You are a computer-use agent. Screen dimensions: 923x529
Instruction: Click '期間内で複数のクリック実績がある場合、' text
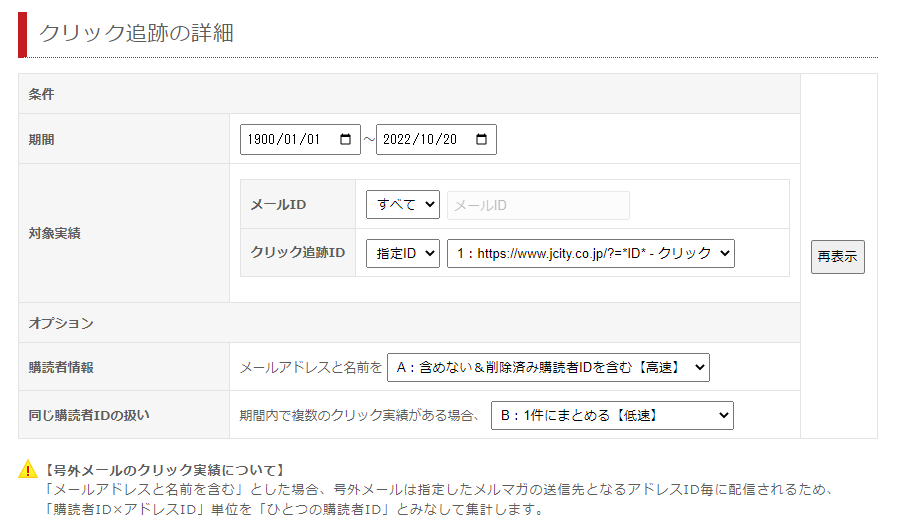(x=359, y=415)
